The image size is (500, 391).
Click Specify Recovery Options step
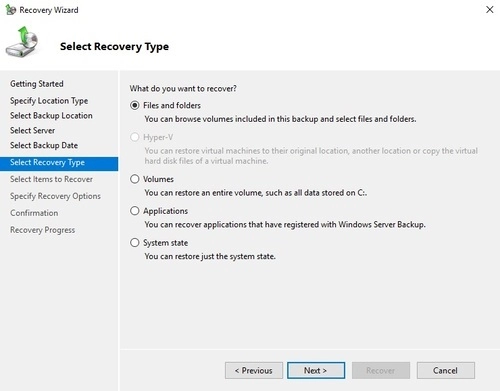pyautogui.click(x=55, y=196)
